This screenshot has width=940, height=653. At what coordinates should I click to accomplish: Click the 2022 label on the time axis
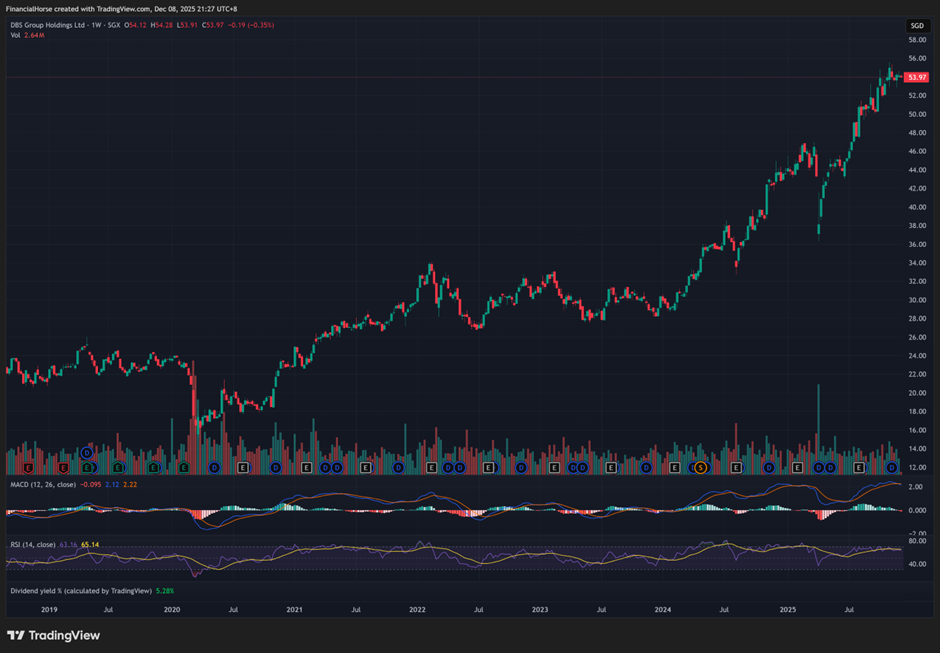[x=417, y=608]
